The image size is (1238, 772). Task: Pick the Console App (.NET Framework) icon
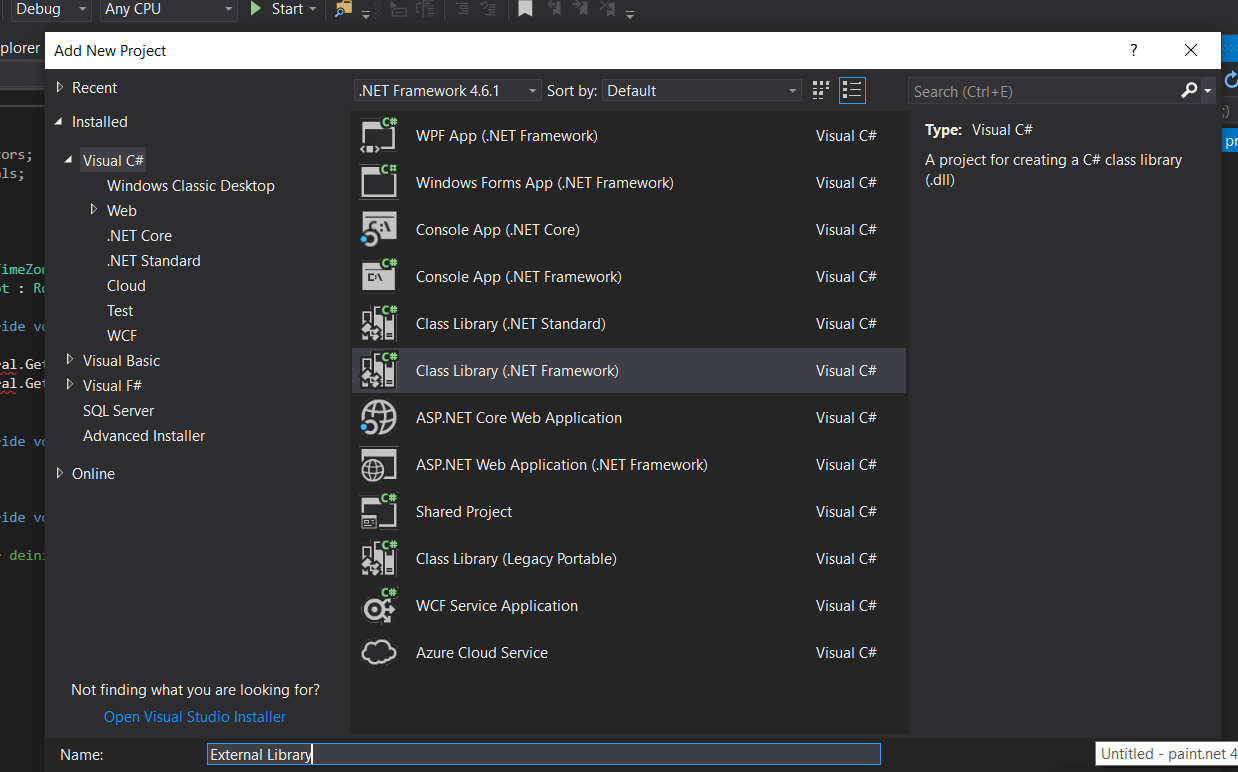(379, 276)
